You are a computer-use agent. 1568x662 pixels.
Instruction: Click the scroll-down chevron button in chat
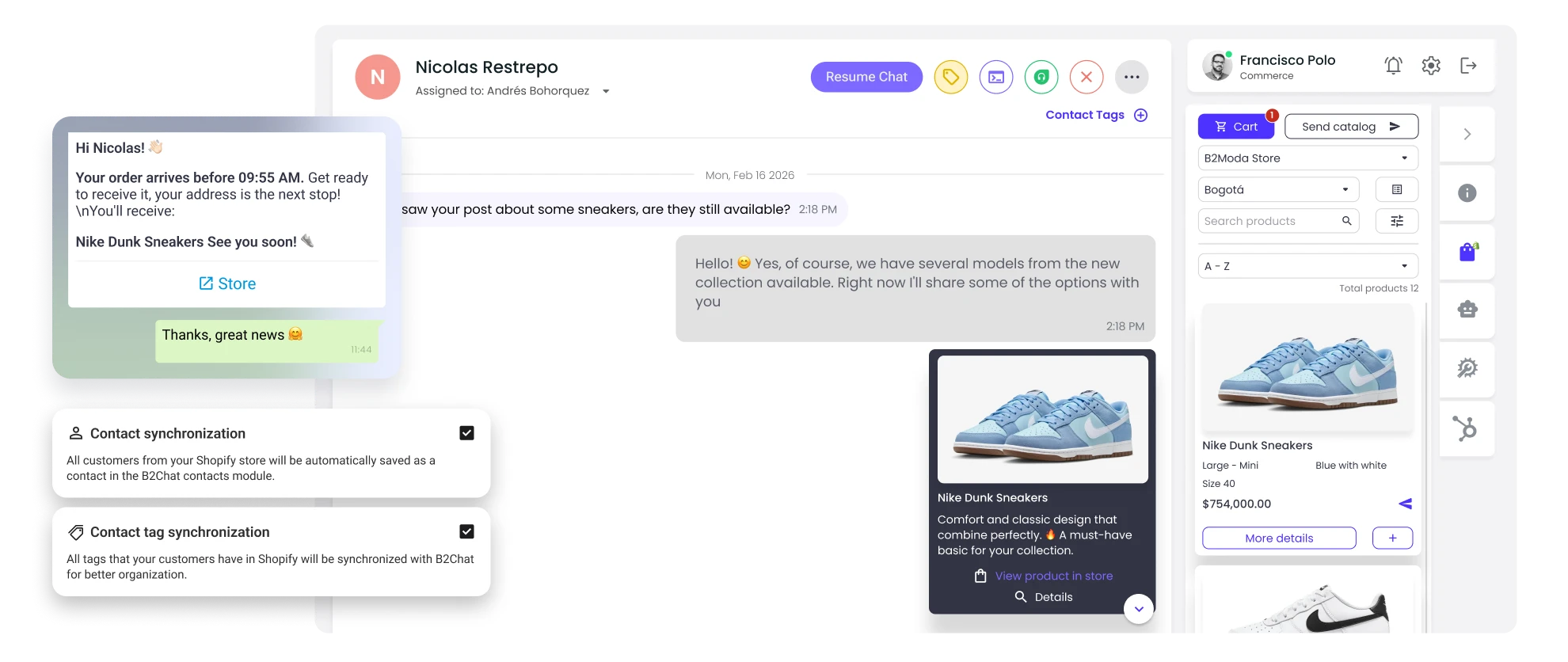1139,609
